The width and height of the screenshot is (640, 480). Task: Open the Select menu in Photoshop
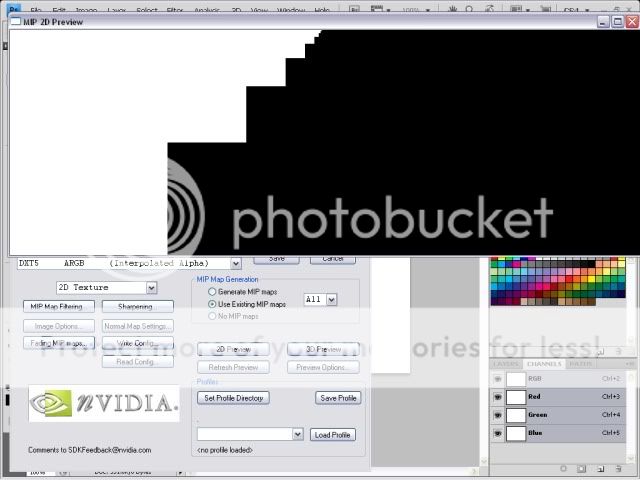pyautogui.click(x=147, y=10)
